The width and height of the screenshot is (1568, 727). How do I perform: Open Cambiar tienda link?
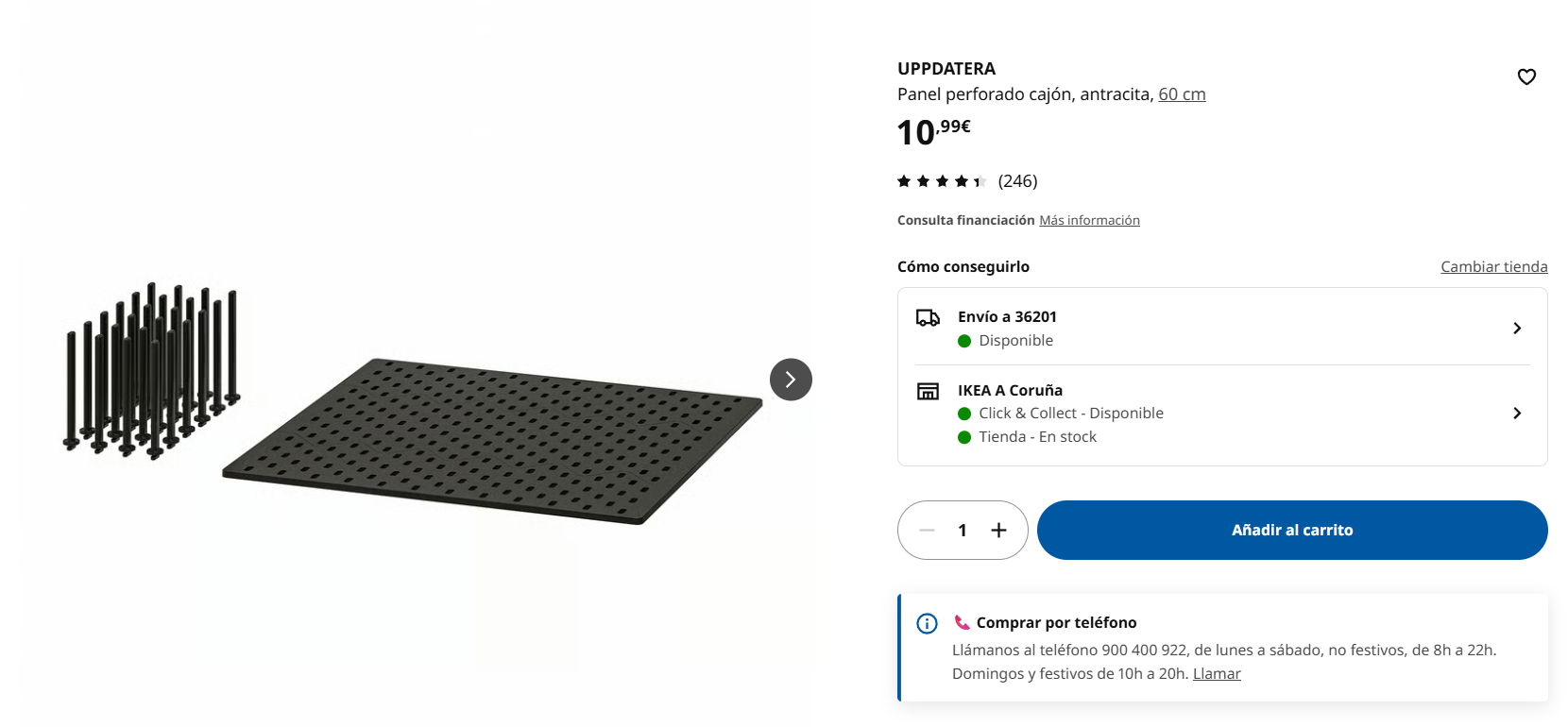(1493, 267)
